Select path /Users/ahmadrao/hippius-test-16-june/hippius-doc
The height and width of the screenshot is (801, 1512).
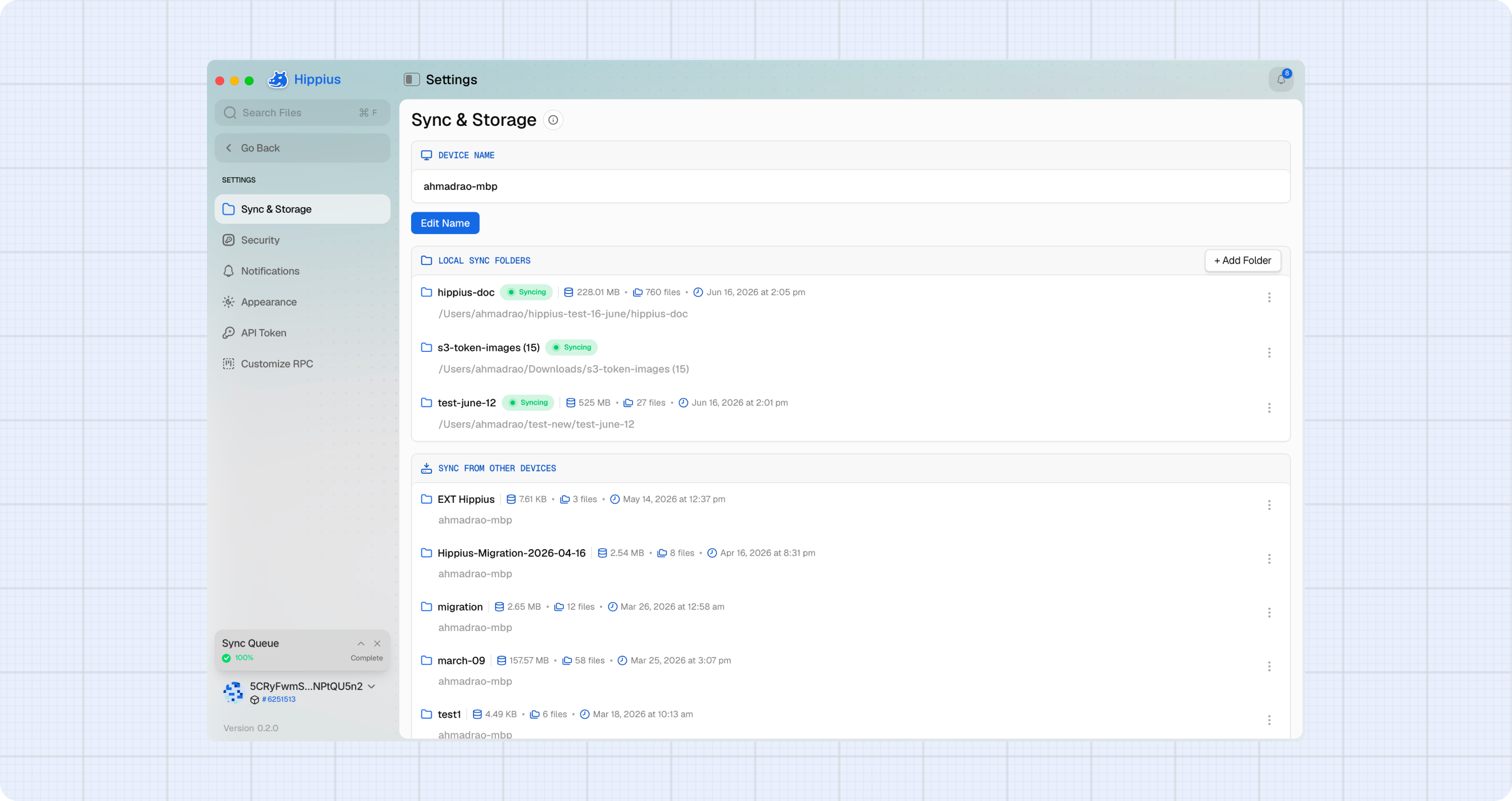click(563, 314)
